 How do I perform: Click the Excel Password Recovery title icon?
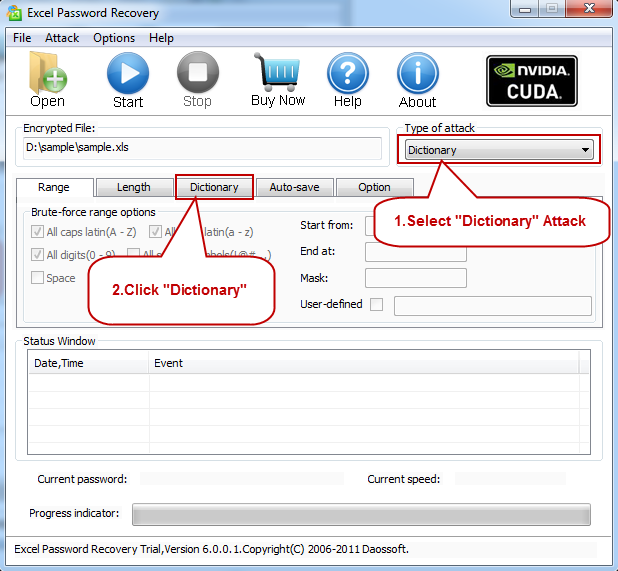point(14,13)
